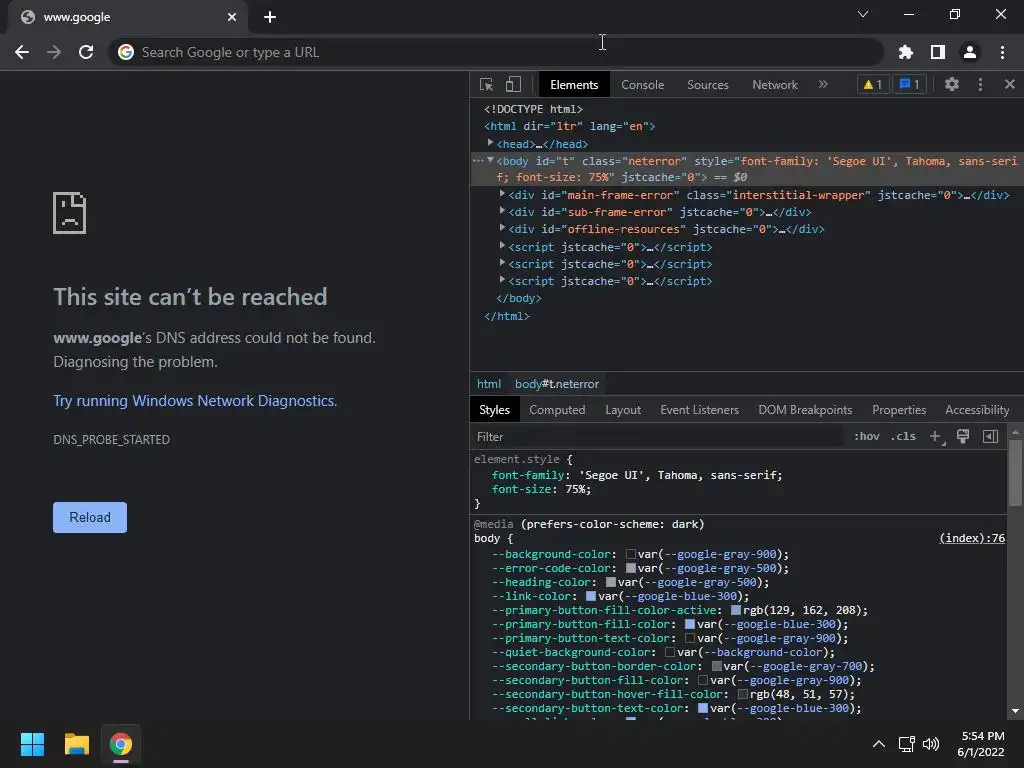The width and height of the screenshot is (1024, 768).
Task: Expand the sub-frame-error div
Action: [502, 211]
